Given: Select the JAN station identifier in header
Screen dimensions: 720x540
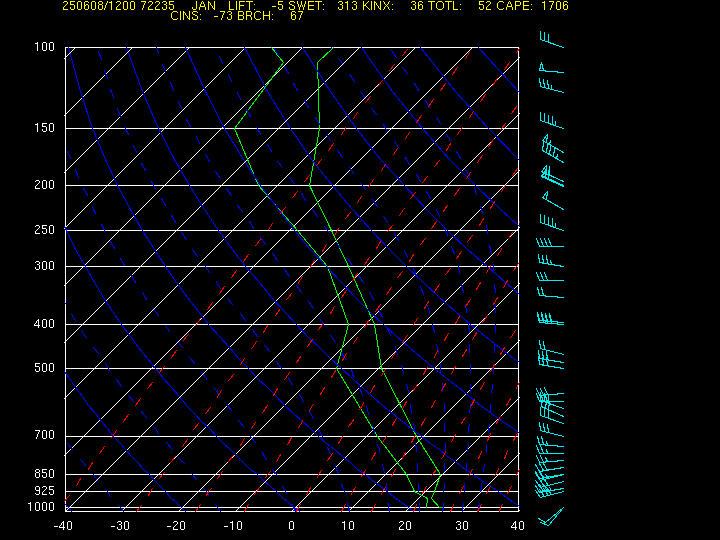Looking at the screenshot, I should (204, 6).
